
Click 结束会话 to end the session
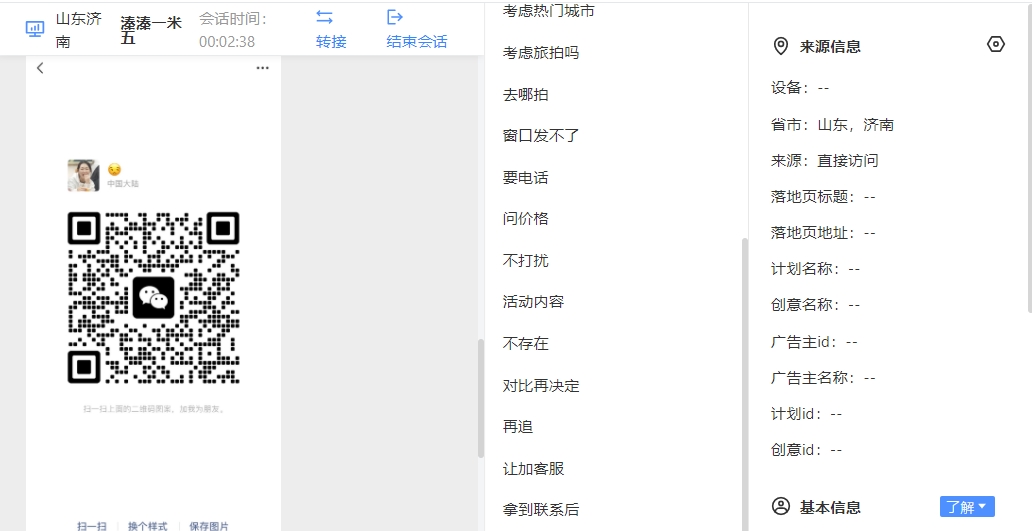tap(417, 41)
